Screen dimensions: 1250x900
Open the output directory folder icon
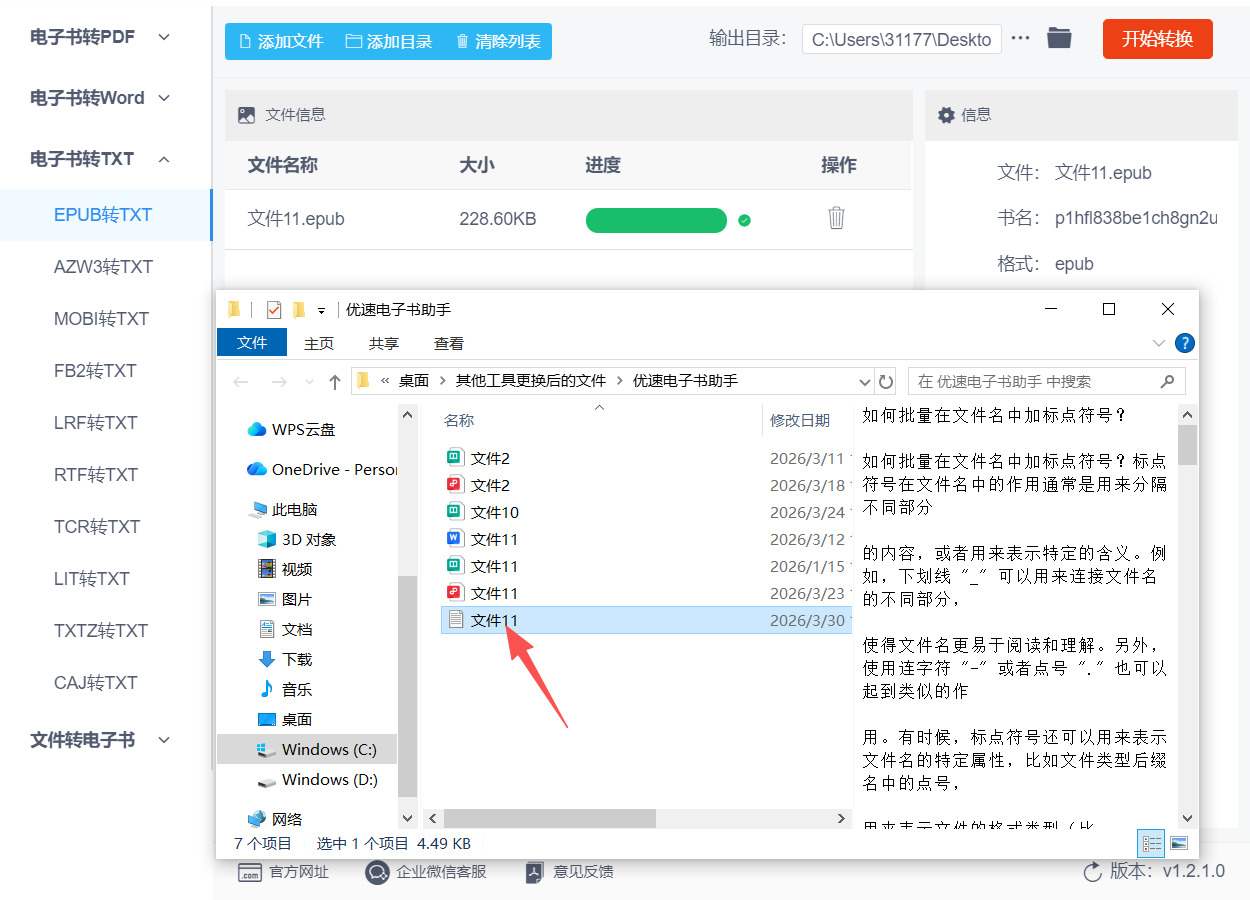coord(1059,39)
